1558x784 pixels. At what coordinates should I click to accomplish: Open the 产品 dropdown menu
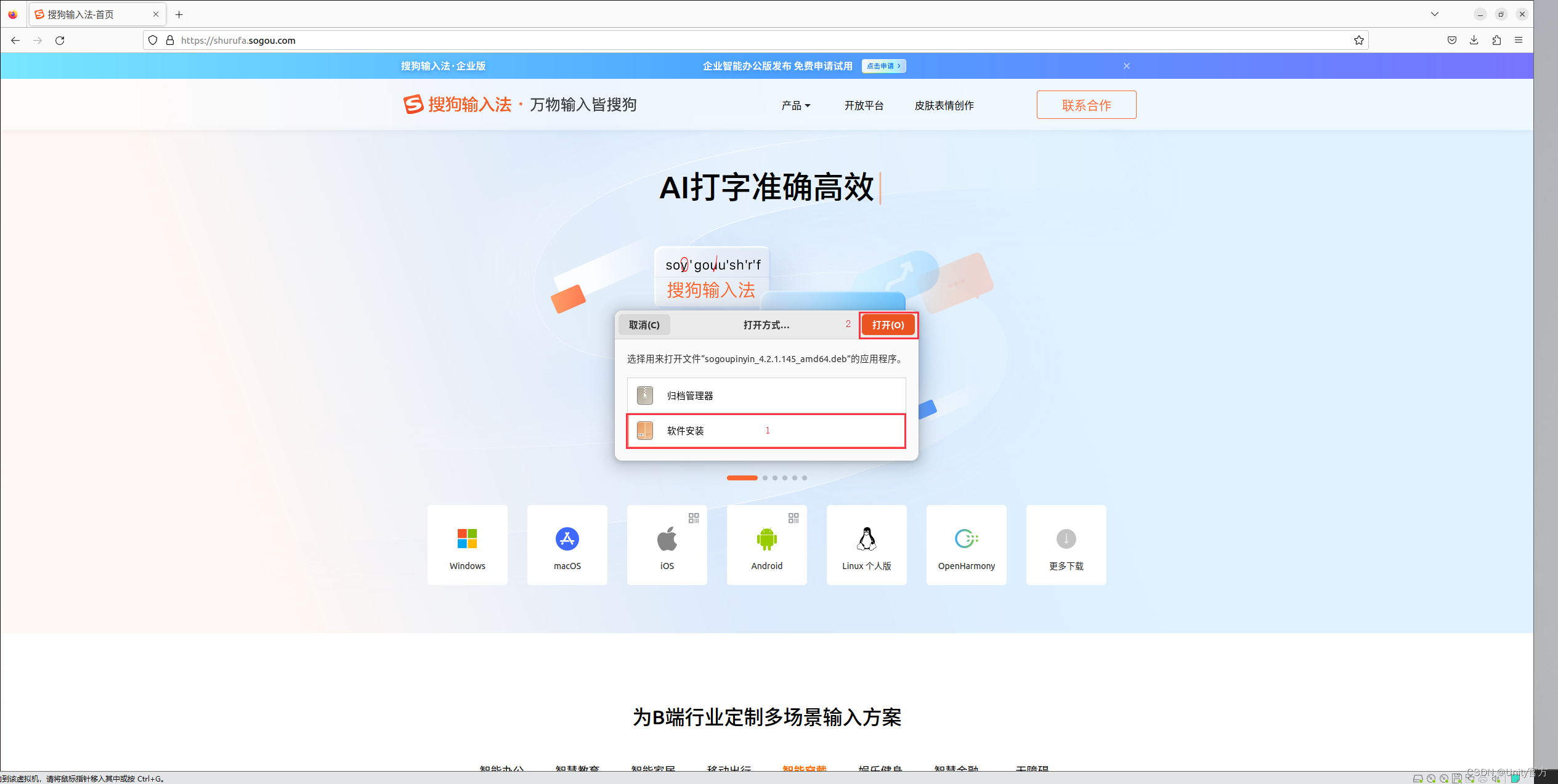click(795, 105)
